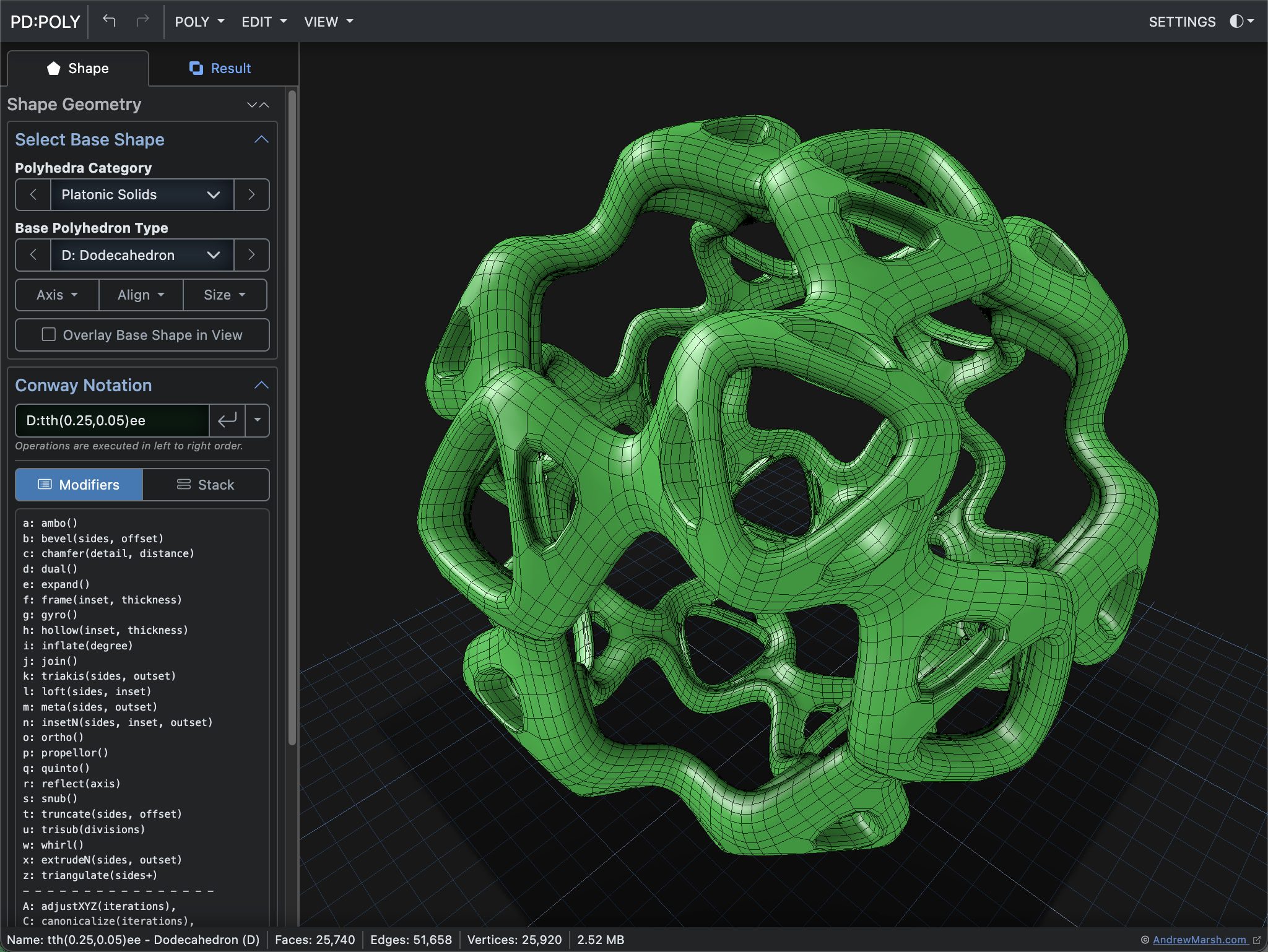Select previous base polyhedron type
The height and width of the screenshot is (952, 1268).
[33, 255]
